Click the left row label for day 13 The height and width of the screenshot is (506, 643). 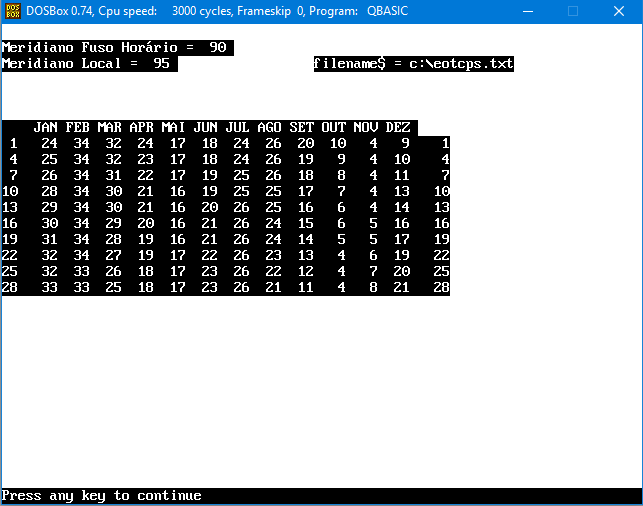coord(10,207)
